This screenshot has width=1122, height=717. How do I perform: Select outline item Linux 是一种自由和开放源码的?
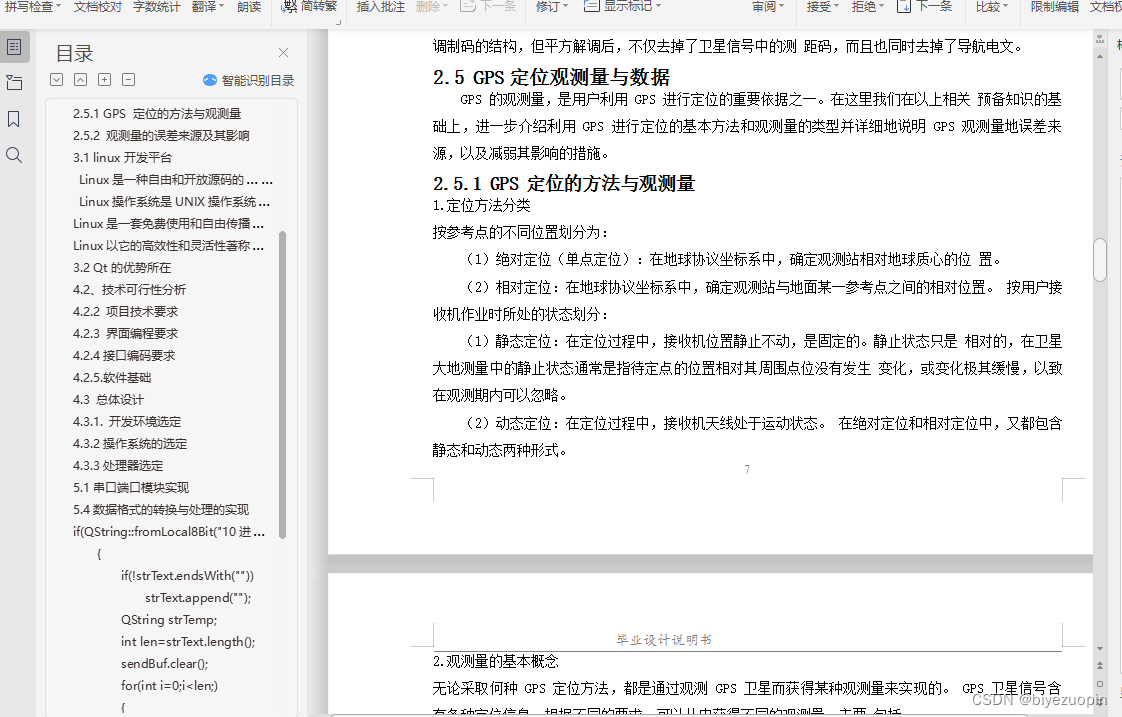[175, 180]
